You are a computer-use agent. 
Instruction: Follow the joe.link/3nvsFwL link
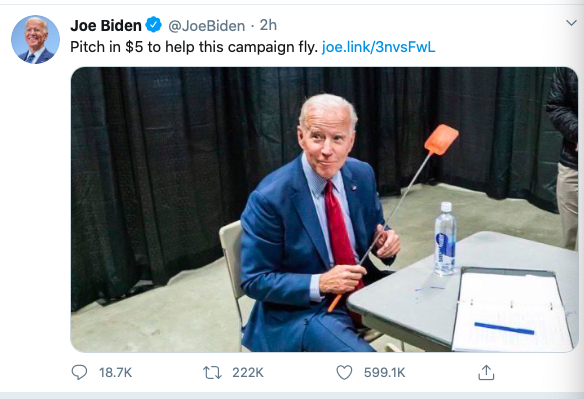click(378, 47)
